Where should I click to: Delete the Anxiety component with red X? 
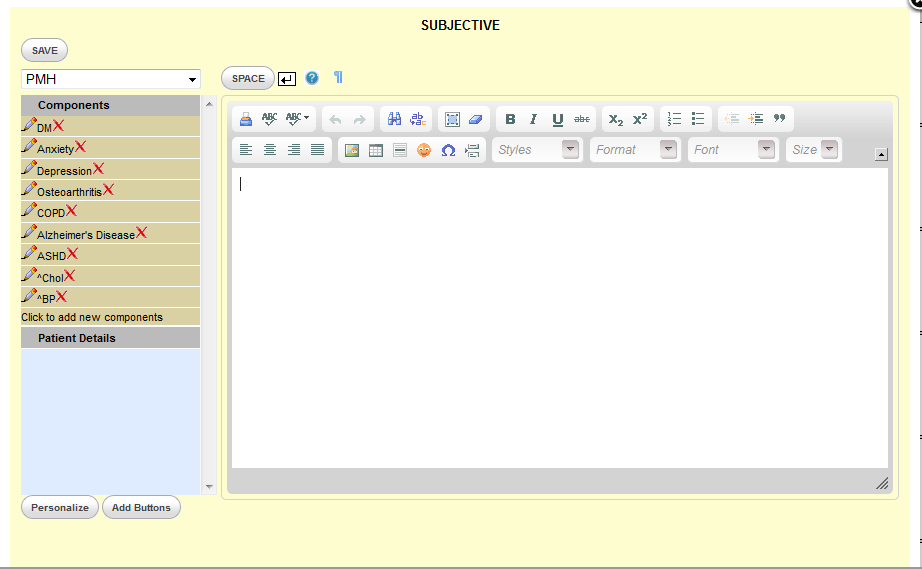(x=81, y=147)
